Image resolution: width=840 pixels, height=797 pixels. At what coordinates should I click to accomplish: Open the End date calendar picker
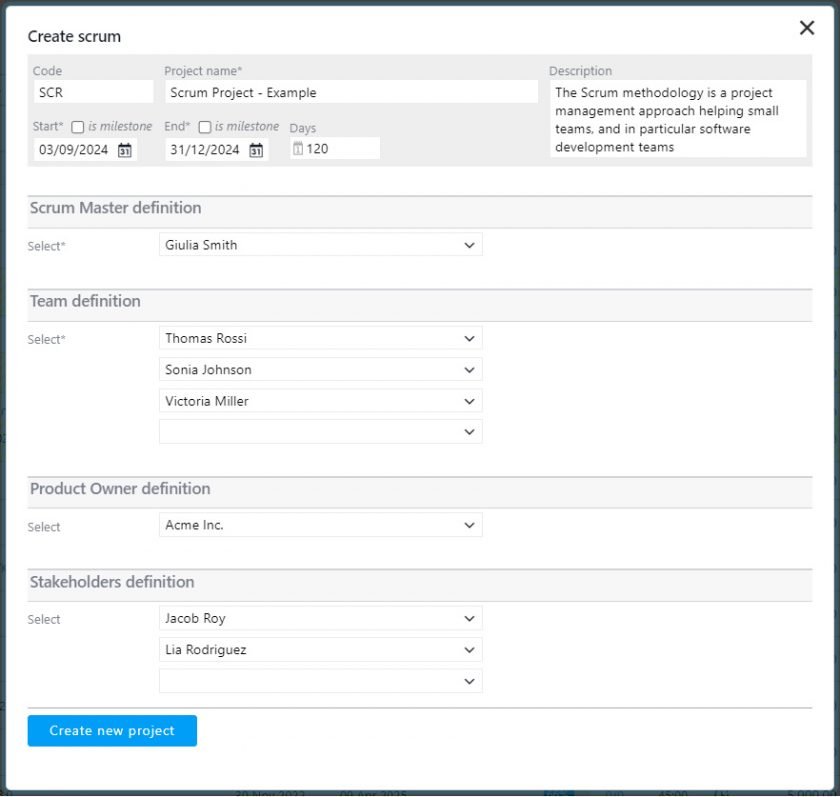pos(257,148)
